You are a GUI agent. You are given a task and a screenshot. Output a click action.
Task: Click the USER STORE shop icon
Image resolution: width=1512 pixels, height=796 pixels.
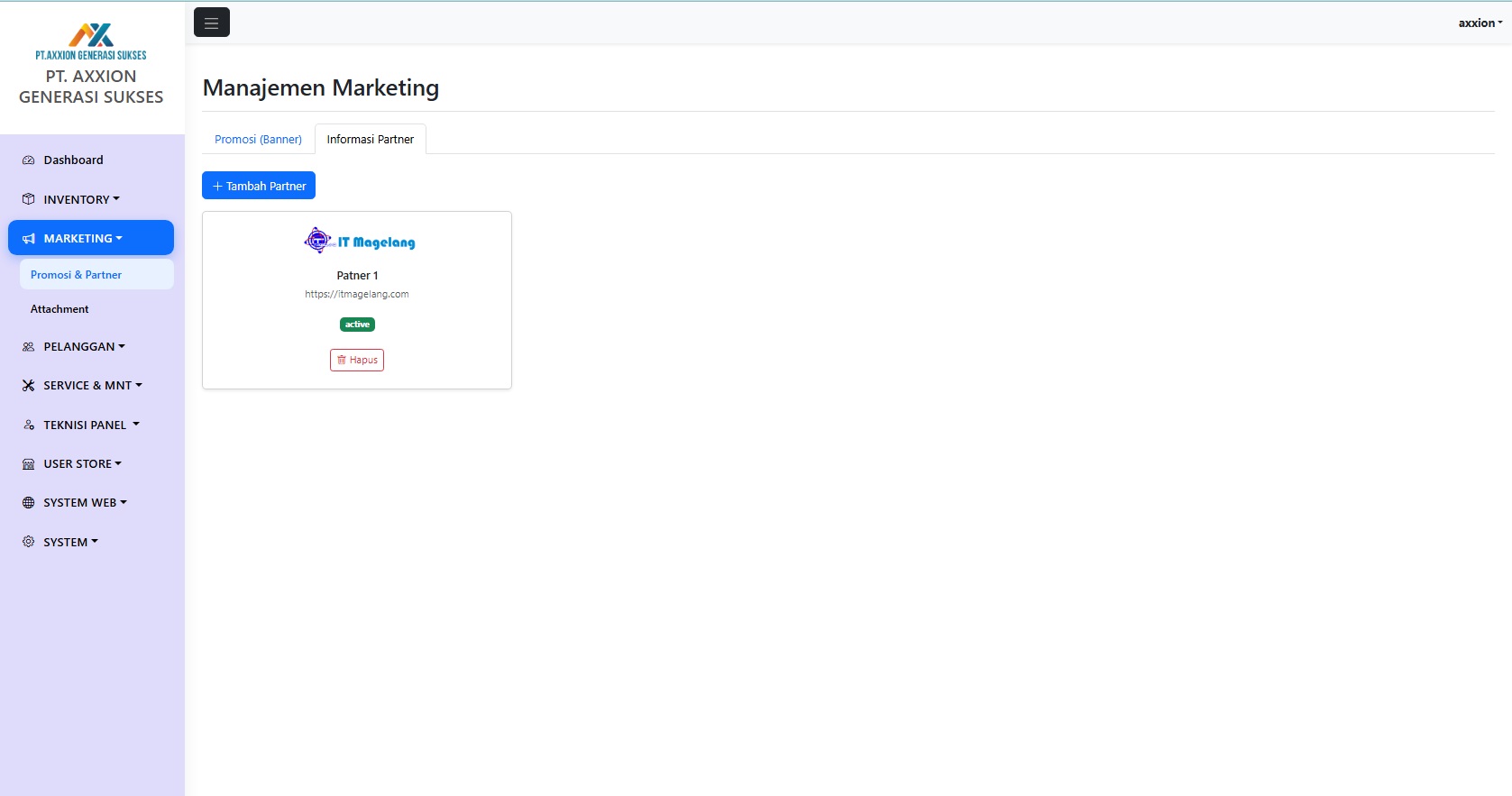click(29, 464)
